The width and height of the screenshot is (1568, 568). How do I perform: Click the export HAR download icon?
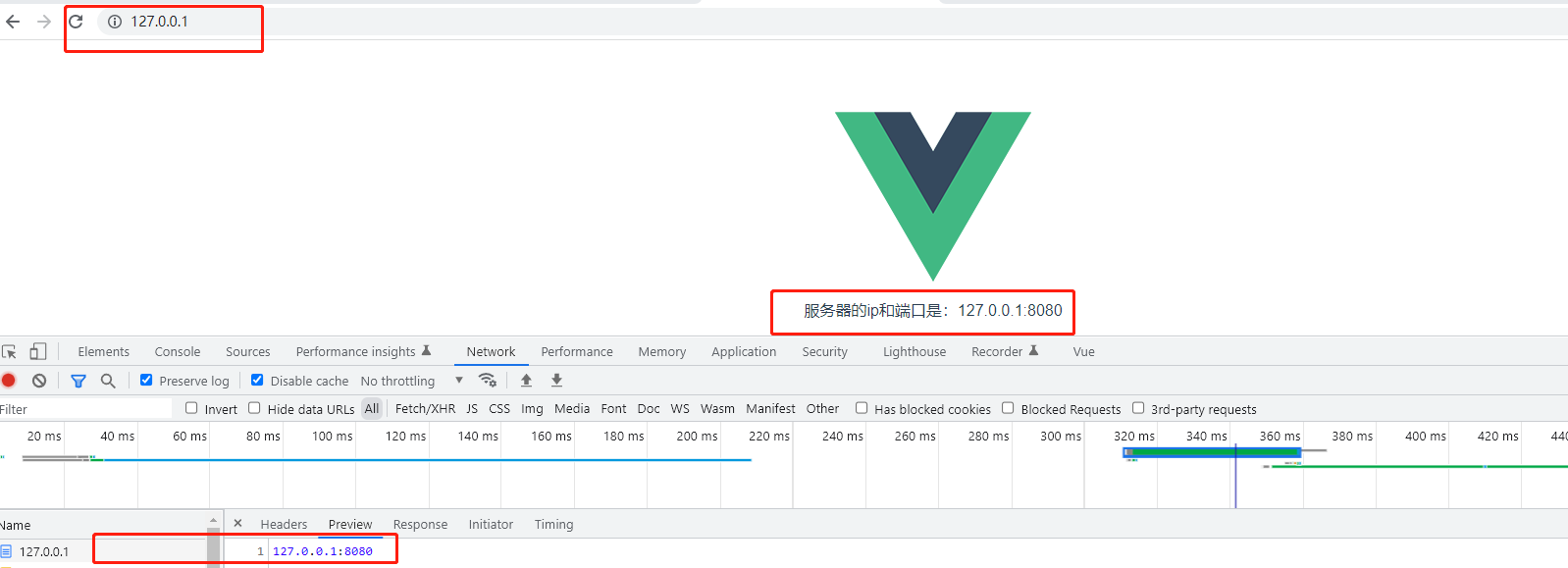556,381
